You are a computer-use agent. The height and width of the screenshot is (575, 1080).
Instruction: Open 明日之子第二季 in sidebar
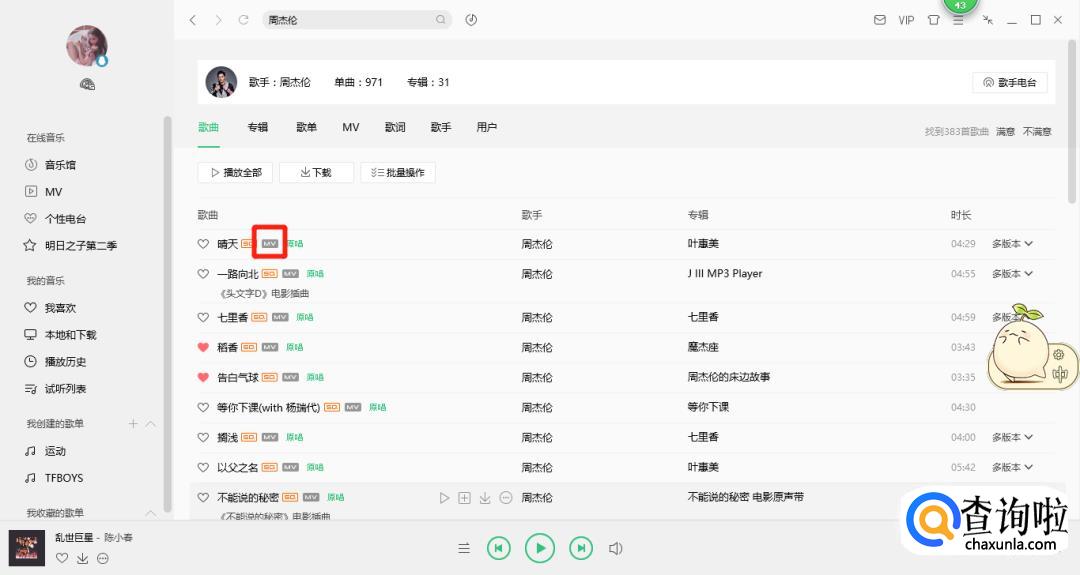81,245
